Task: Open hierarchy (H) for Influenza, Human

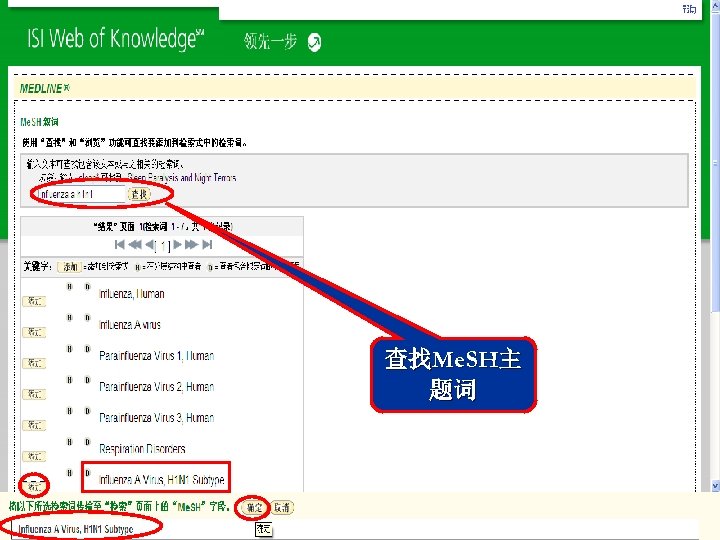Action: coord(70,287)
